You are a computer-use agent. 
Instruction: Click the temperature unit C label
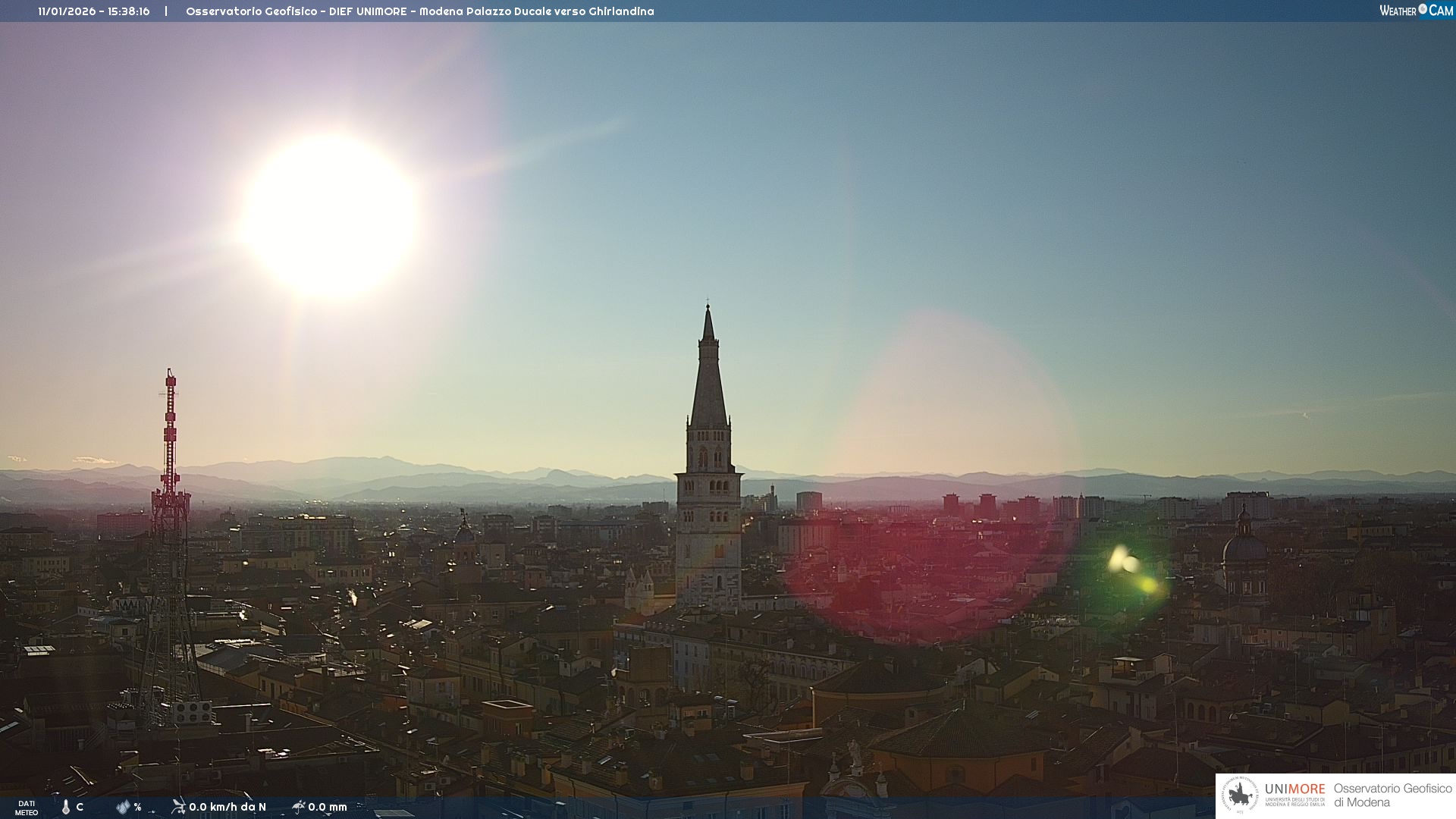pyautogui.click(x=80, y=807)
